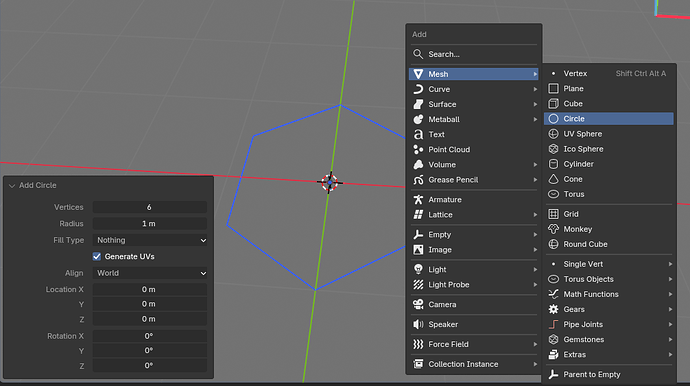690x386 pixels.
Task: Expand the Gemstones submenu arrow
Action: [x=670, y=339]
